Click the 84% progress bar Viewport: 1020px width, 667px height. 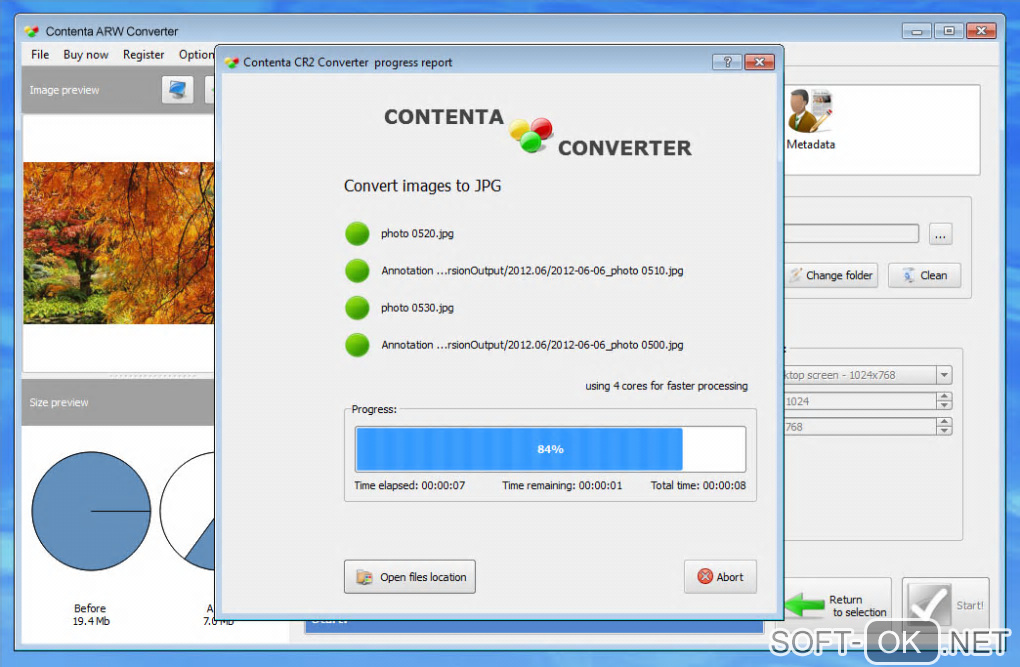tap(550, 449)
